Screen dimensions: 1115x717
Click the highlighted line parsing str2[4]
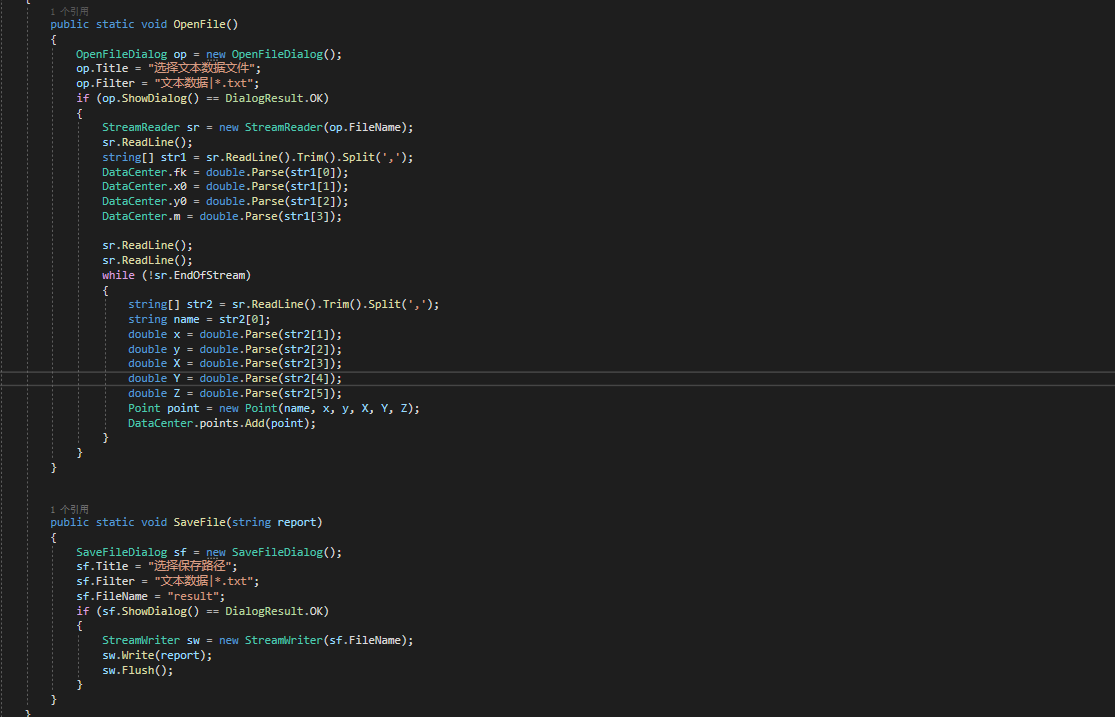235,378
